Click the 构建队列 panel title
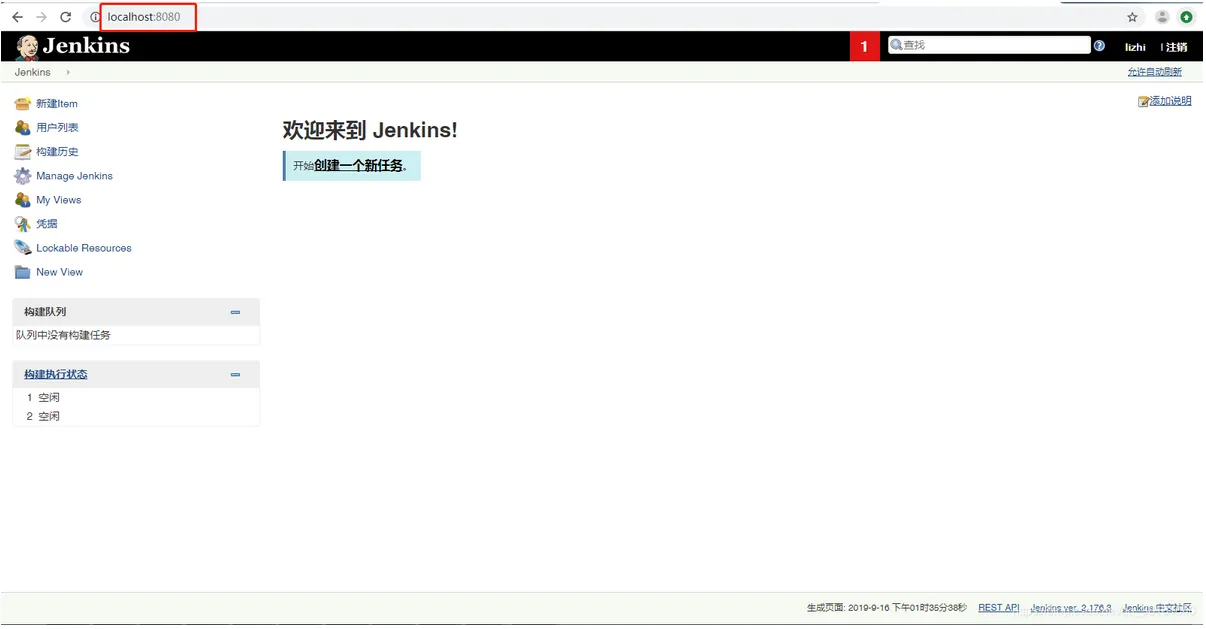This screenshot has height=629, width=1206. 45,312
